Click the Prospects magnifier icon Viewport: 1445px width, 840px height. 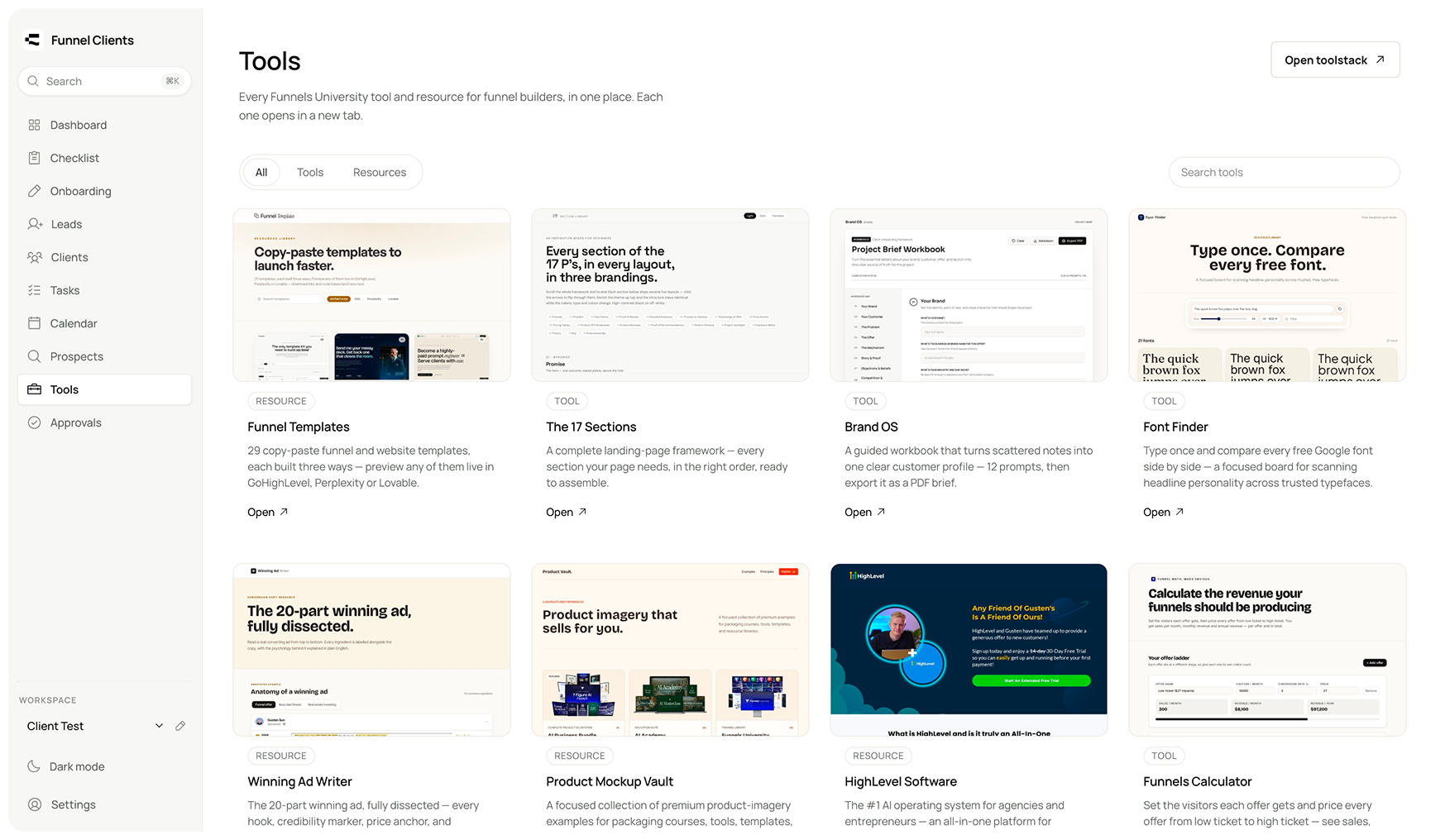[34, 356]
